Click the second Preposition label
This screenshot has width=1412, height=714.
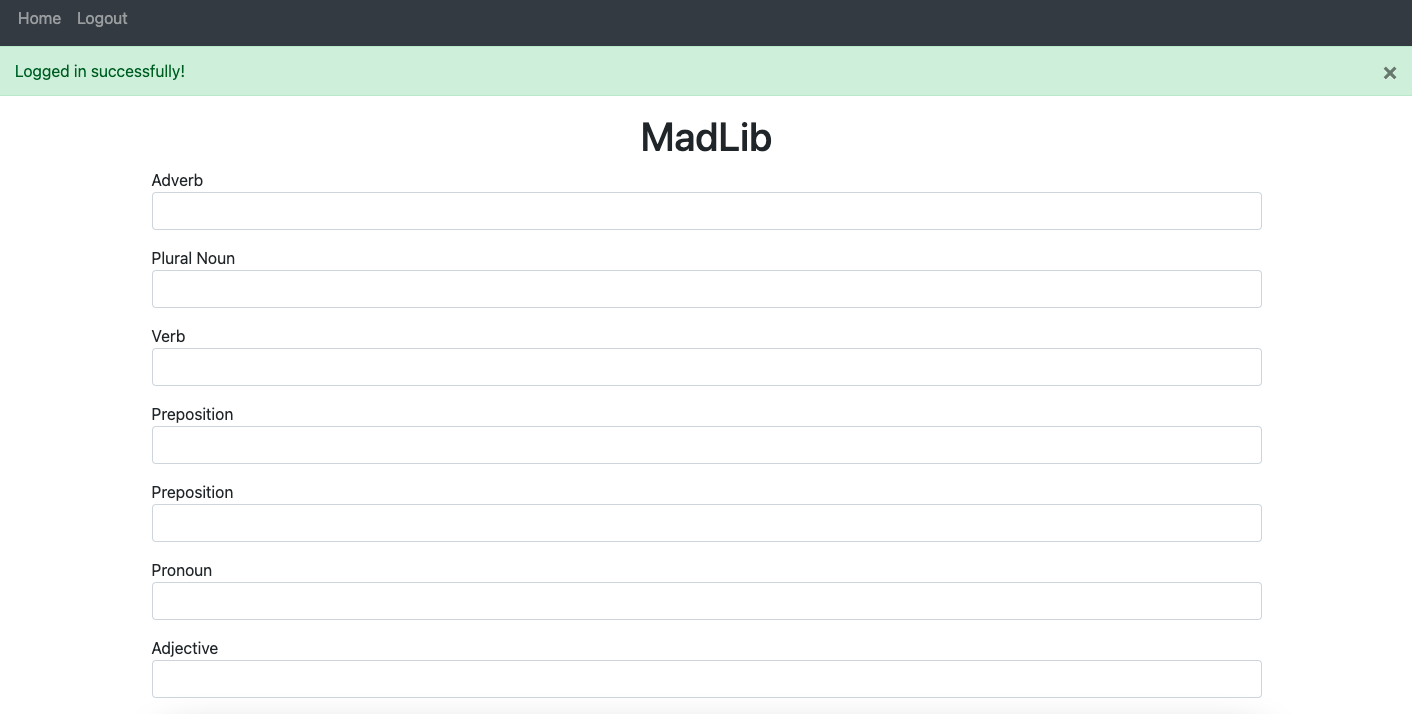point(192,492)
